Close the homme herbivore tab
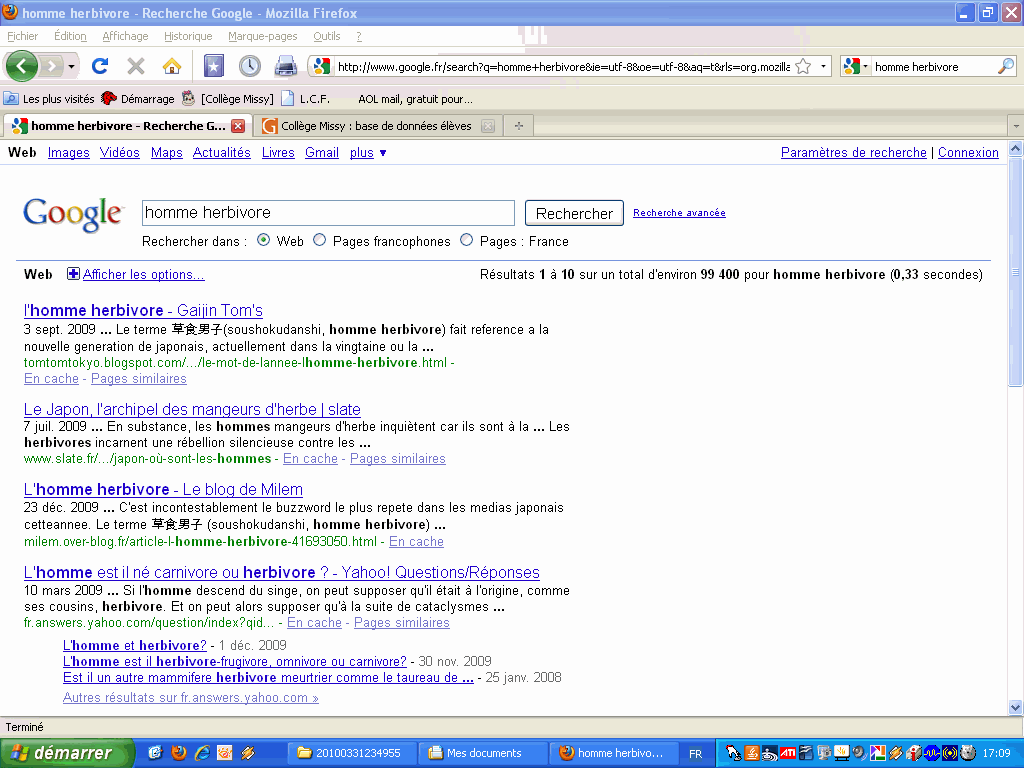 tap(238, 126)
